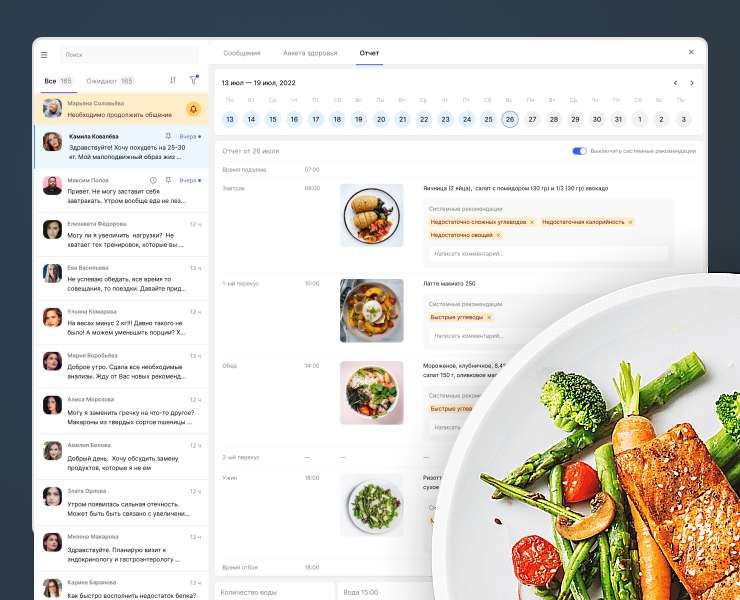Select day 26 in the calendar
The image size is (740, 600).
coord(510,119)
